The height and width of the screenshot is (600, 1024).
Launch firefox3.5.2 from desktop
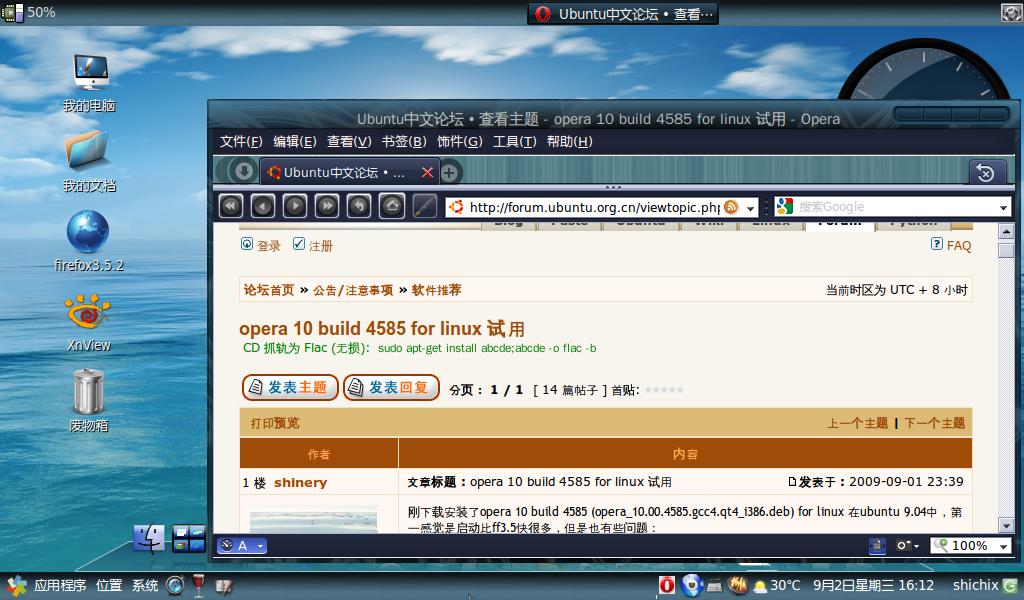pos(88,241)
